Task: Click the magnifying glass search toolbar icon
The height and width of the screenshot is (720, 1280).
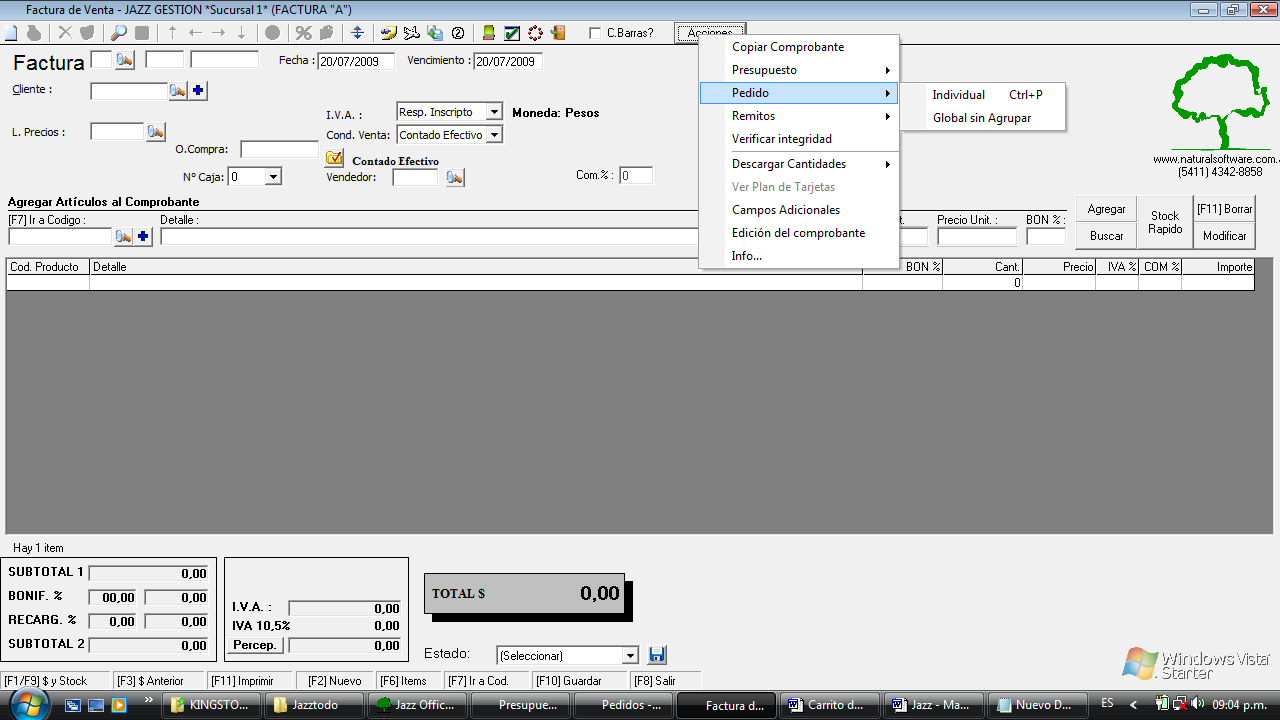Action: click(118, 33)
